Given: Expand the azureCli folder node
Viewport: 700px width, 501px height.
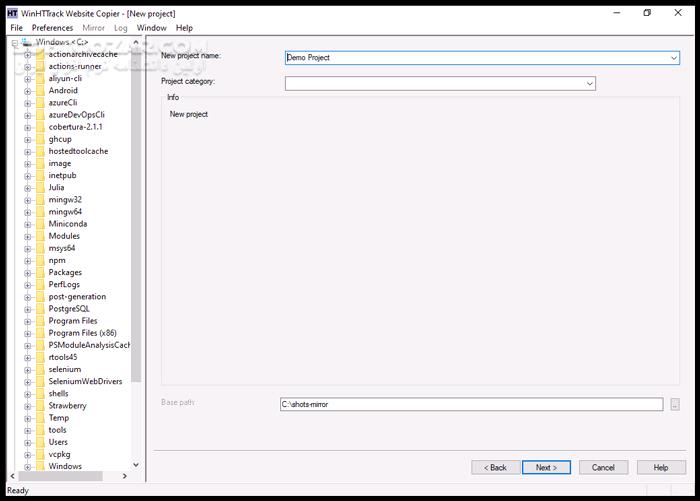Looking at the screenshot, I should coord(28,103).
